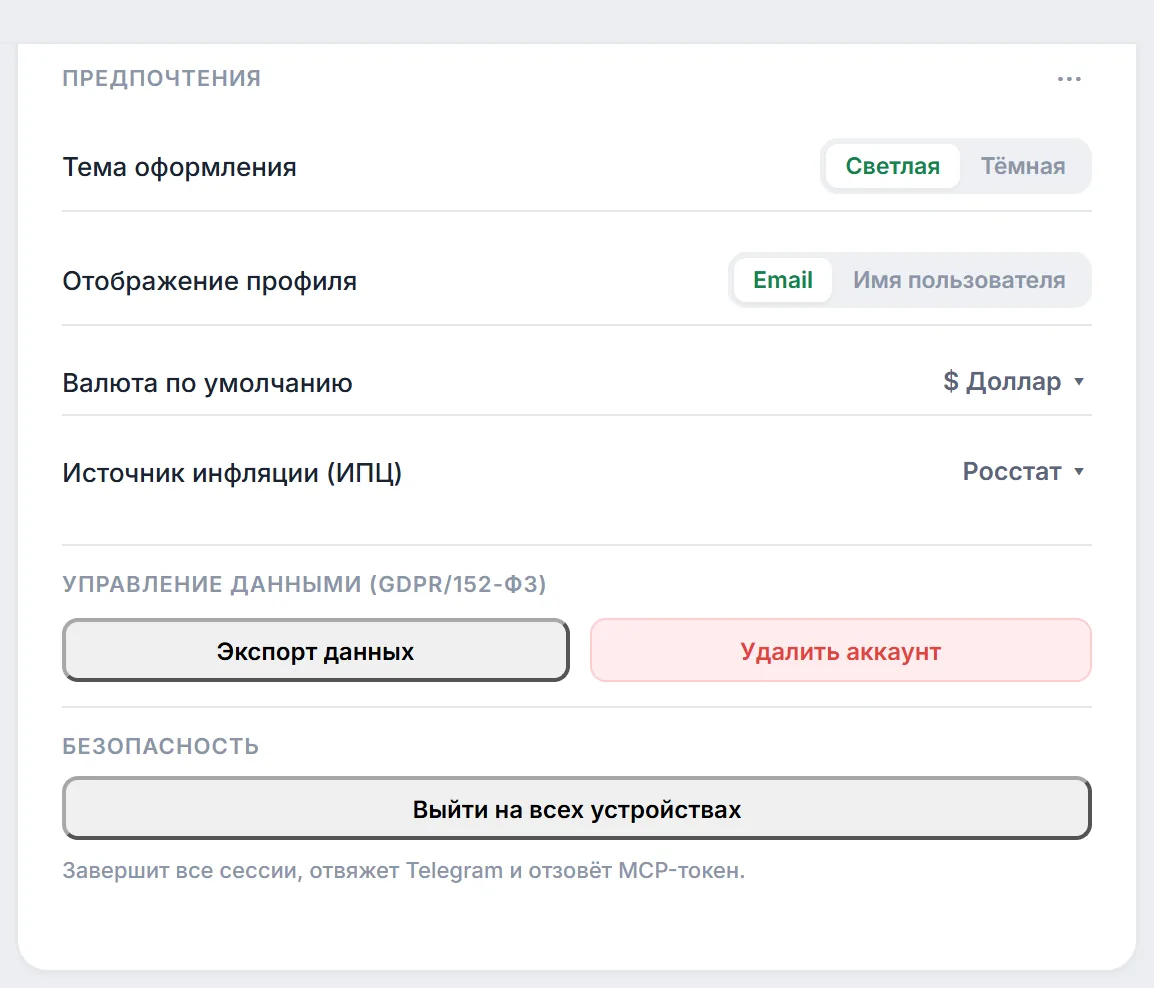The height and width of the screenshot is (988, 1154).
Task: Click the ПРЕДПОЧТЕНИЯ section heading
Action: coord(162,78)
